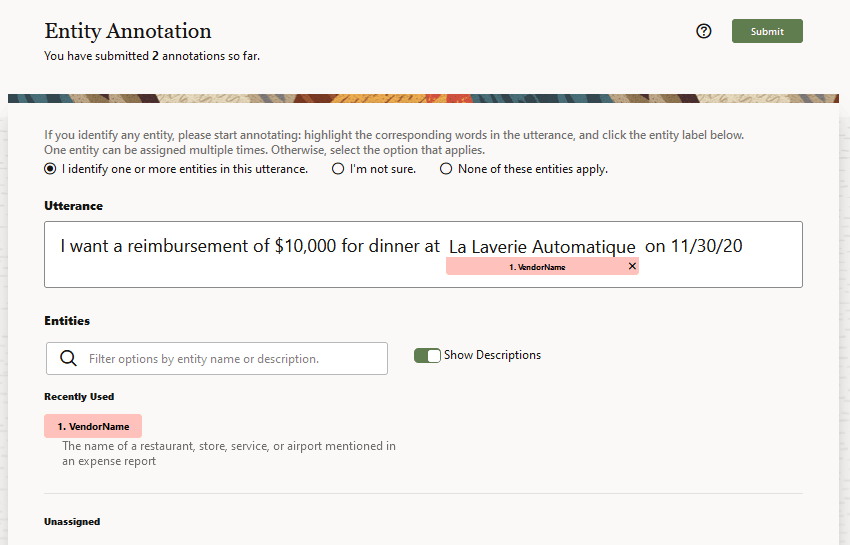Screen dimensions: 850x545
Task: Click the Unassigned section heading
Action: [x=72, y=522]
